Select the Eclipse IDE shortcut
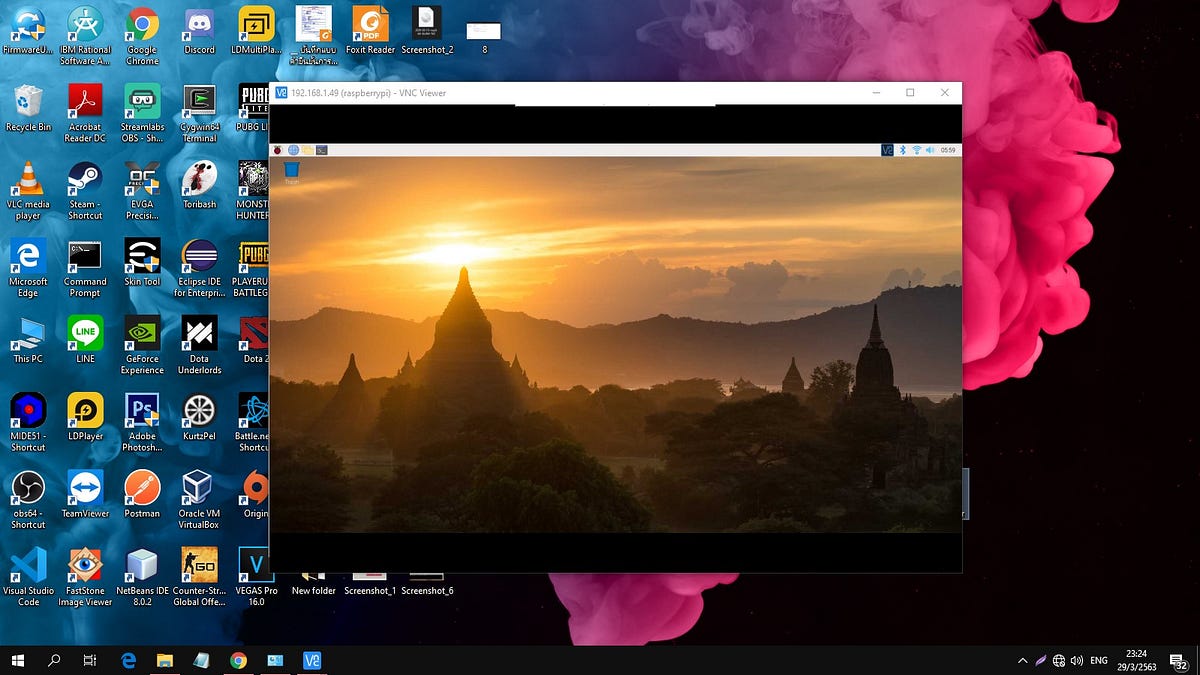This screenshot has width=1200, height=675. click(199, 268)
